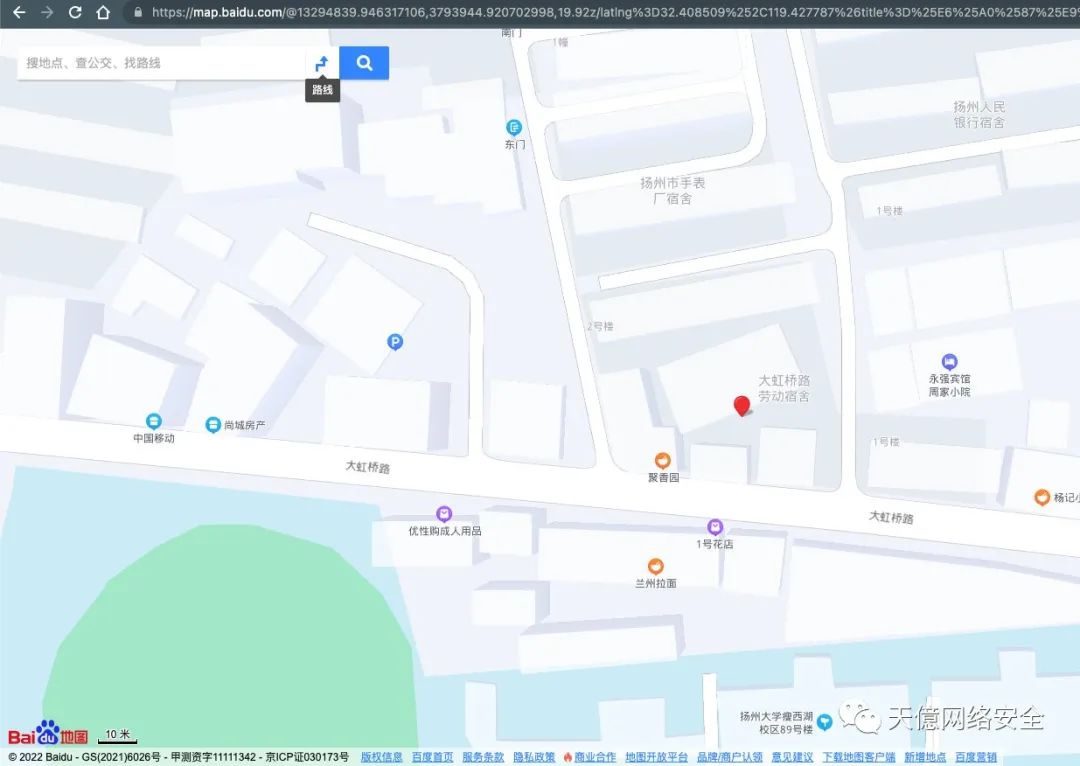This screenshot has height=766, width=1080.
Task: Open the route planning arrow icon
Action: tap(322, 63)
